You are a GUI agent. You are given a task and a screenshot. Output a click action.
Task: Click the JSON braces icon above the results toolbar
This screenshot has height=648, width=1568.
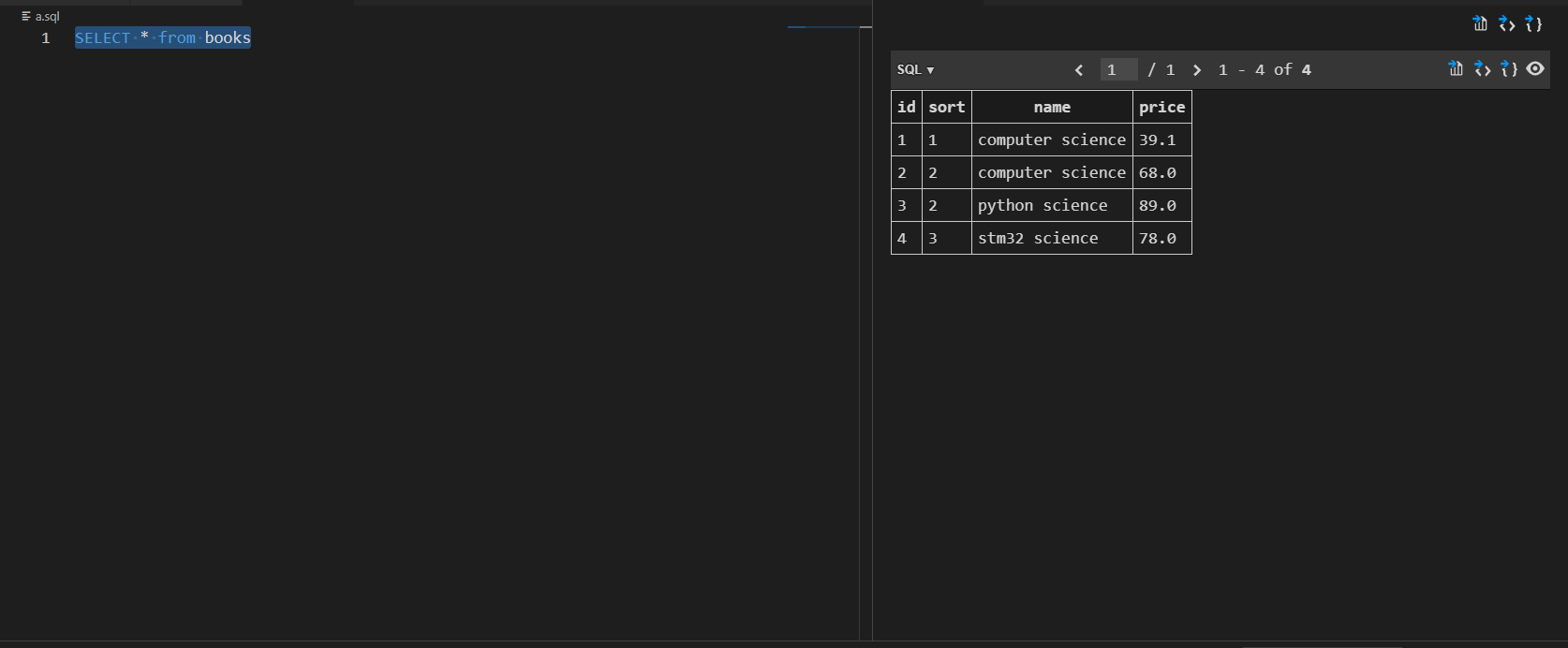coord(1533,23)
